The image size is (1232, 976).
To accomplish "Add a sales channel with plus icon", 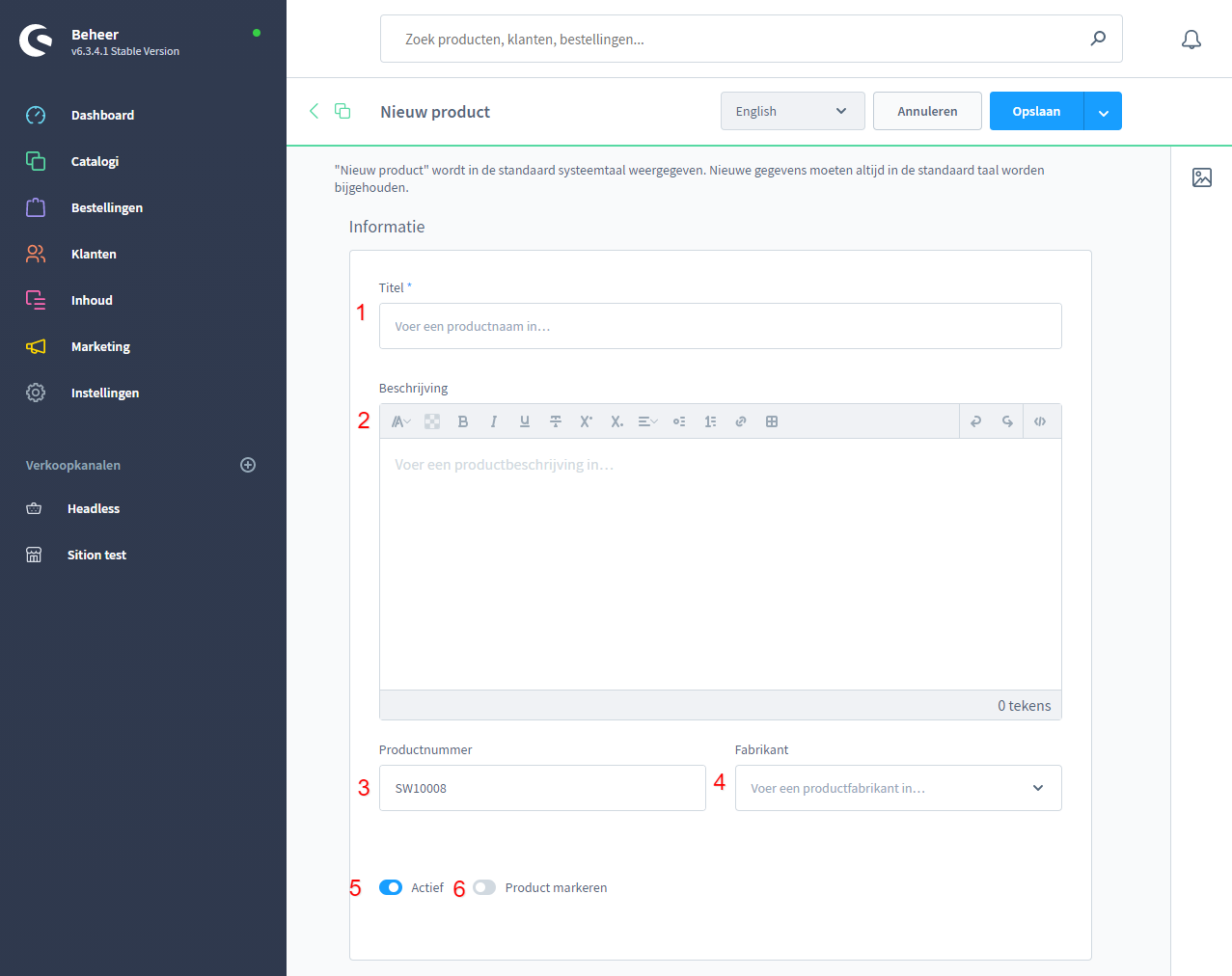I will (x=248, y=465).
